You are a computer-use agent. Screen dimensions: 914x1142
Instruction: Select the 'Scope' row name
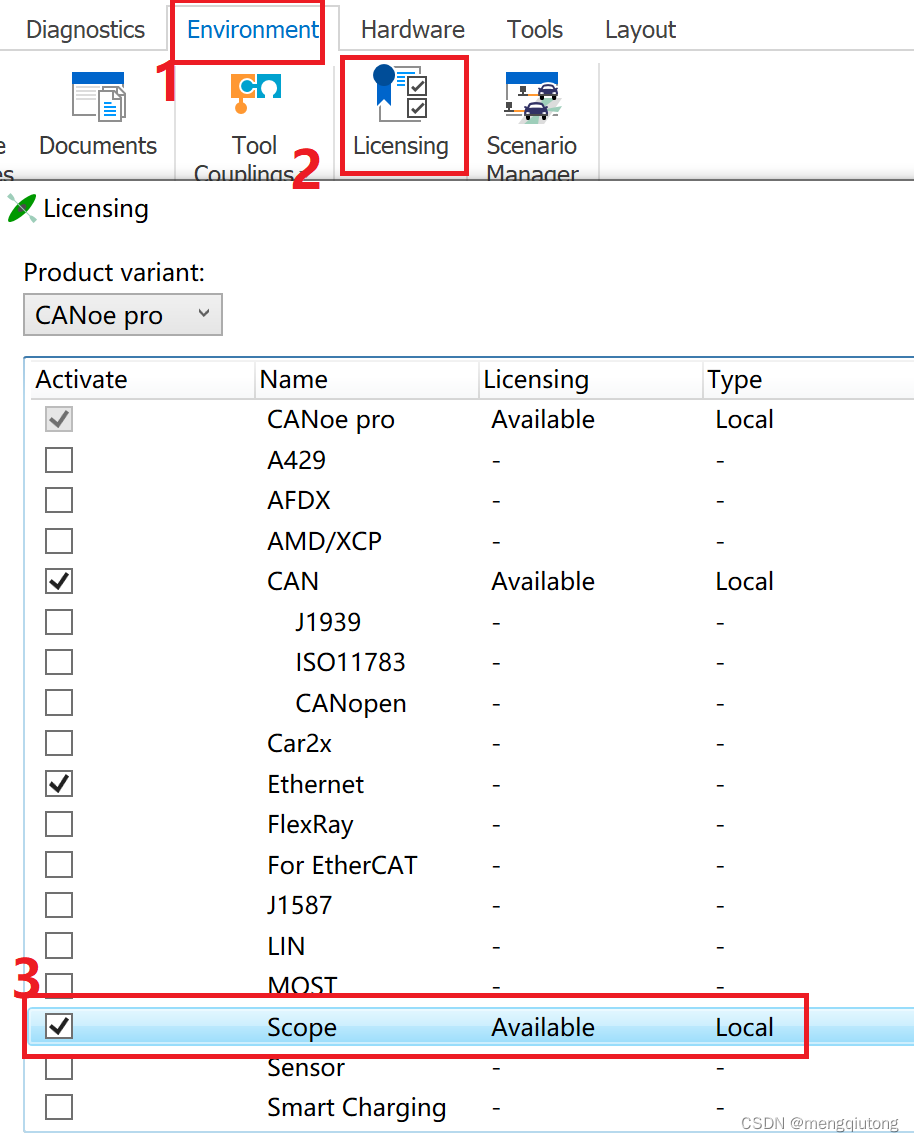pos(302,1028)
